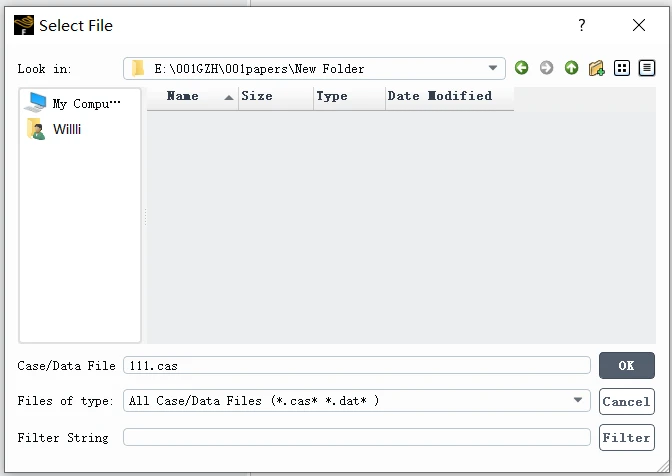Viewport: 672px width, 476px height.
Task: Go back to previous folder
Action: coord(521,68)
